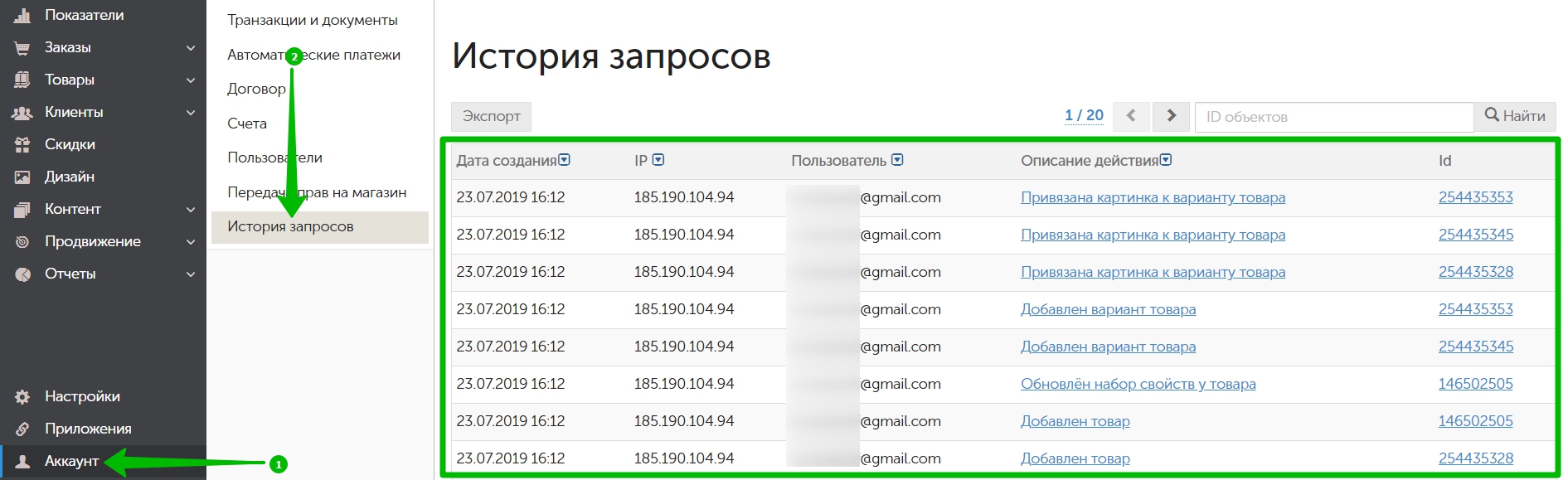Open Id 254435345 in Привязана картинка row

(1475, 235)
